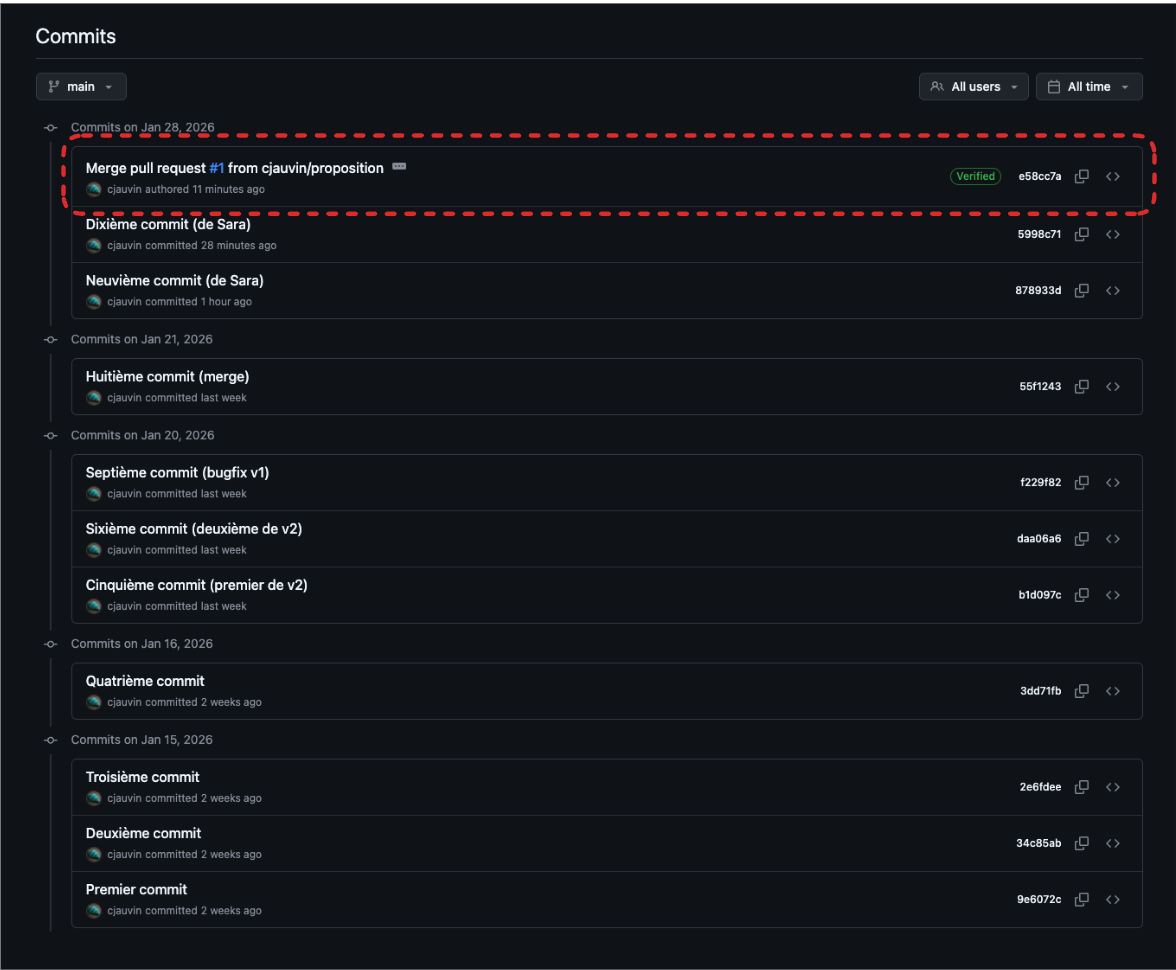Screen dimensions: 1176x970
Task: Browse repository at commit f229f82
Action: [x=1112, y=483]
